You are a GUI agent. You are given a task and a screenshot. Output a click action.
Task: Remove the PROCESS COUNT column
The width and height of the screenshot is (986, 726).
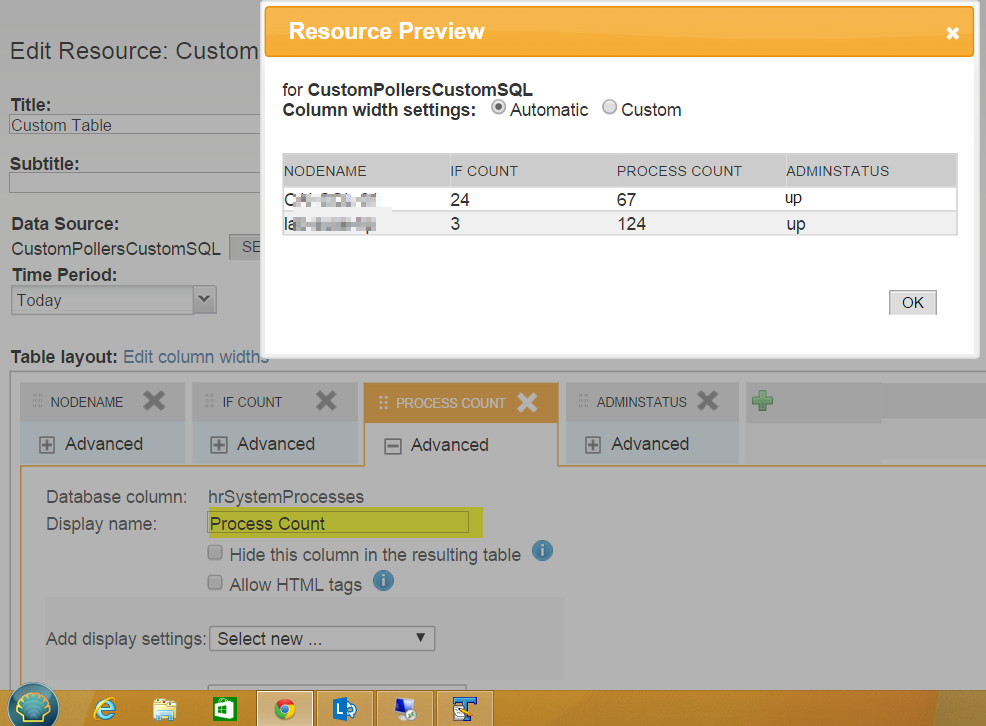pos(528,401)
